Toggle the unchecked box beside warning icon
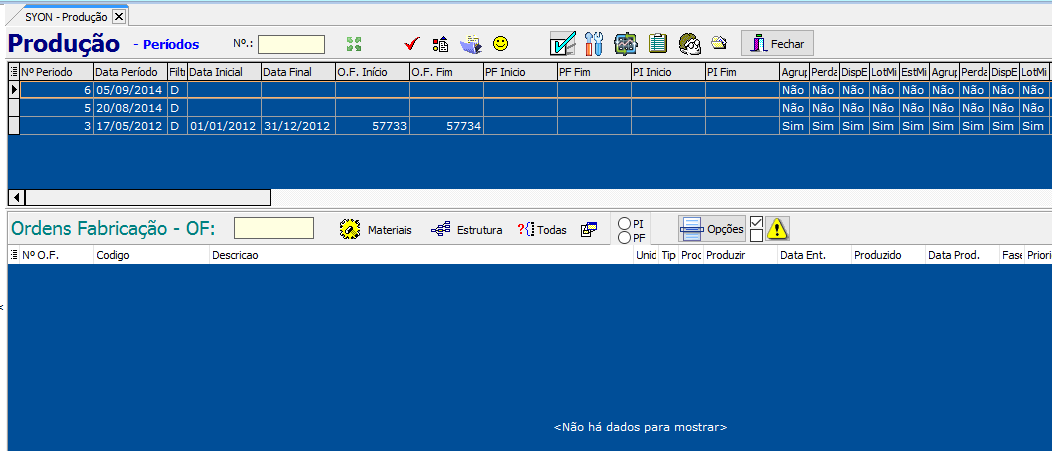Image resolution: width=1052 pixels, height=451 pixels. click(x=757, y=236)
